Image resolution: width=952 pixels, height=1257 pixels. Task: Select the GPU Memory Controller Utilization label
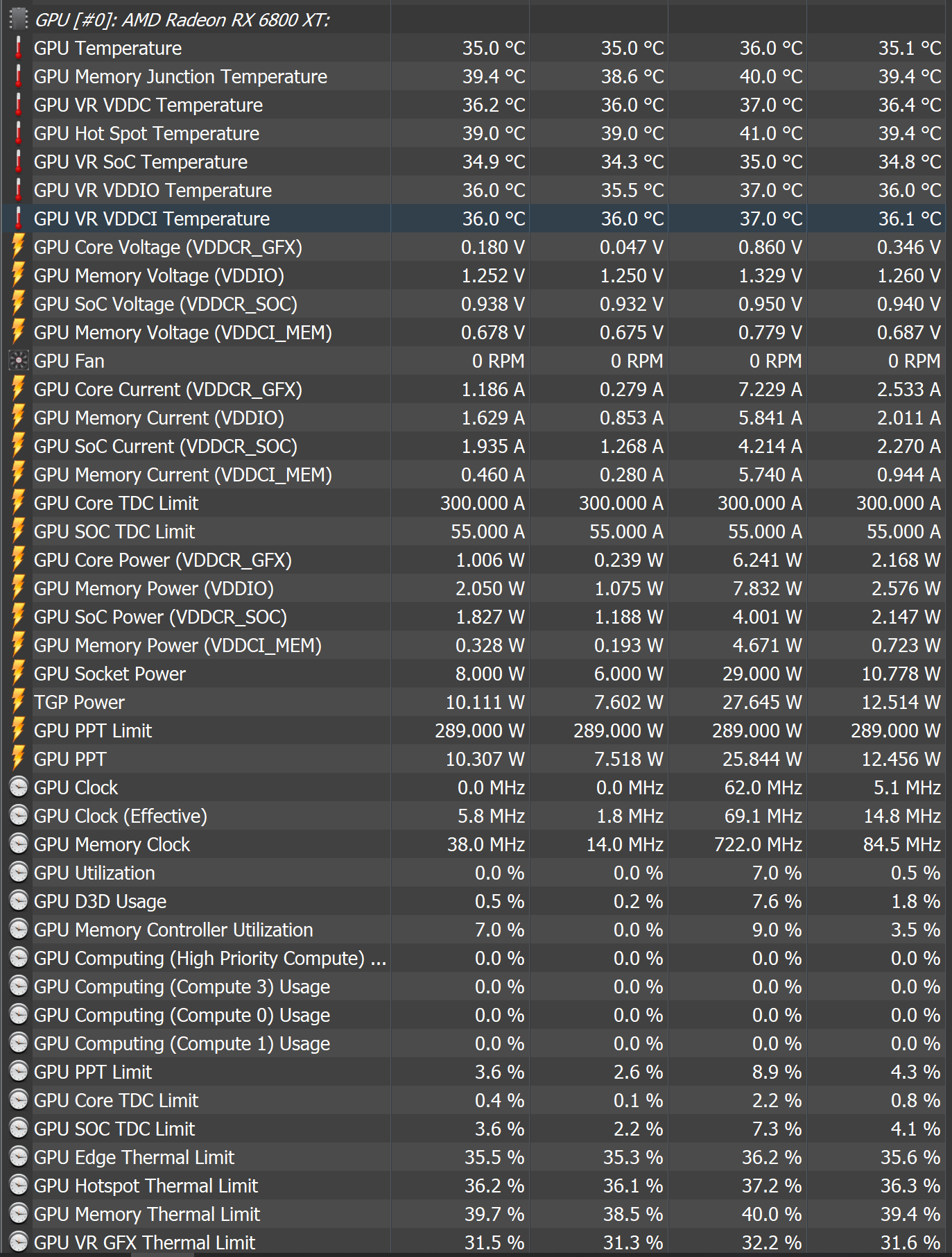(173, 930)
